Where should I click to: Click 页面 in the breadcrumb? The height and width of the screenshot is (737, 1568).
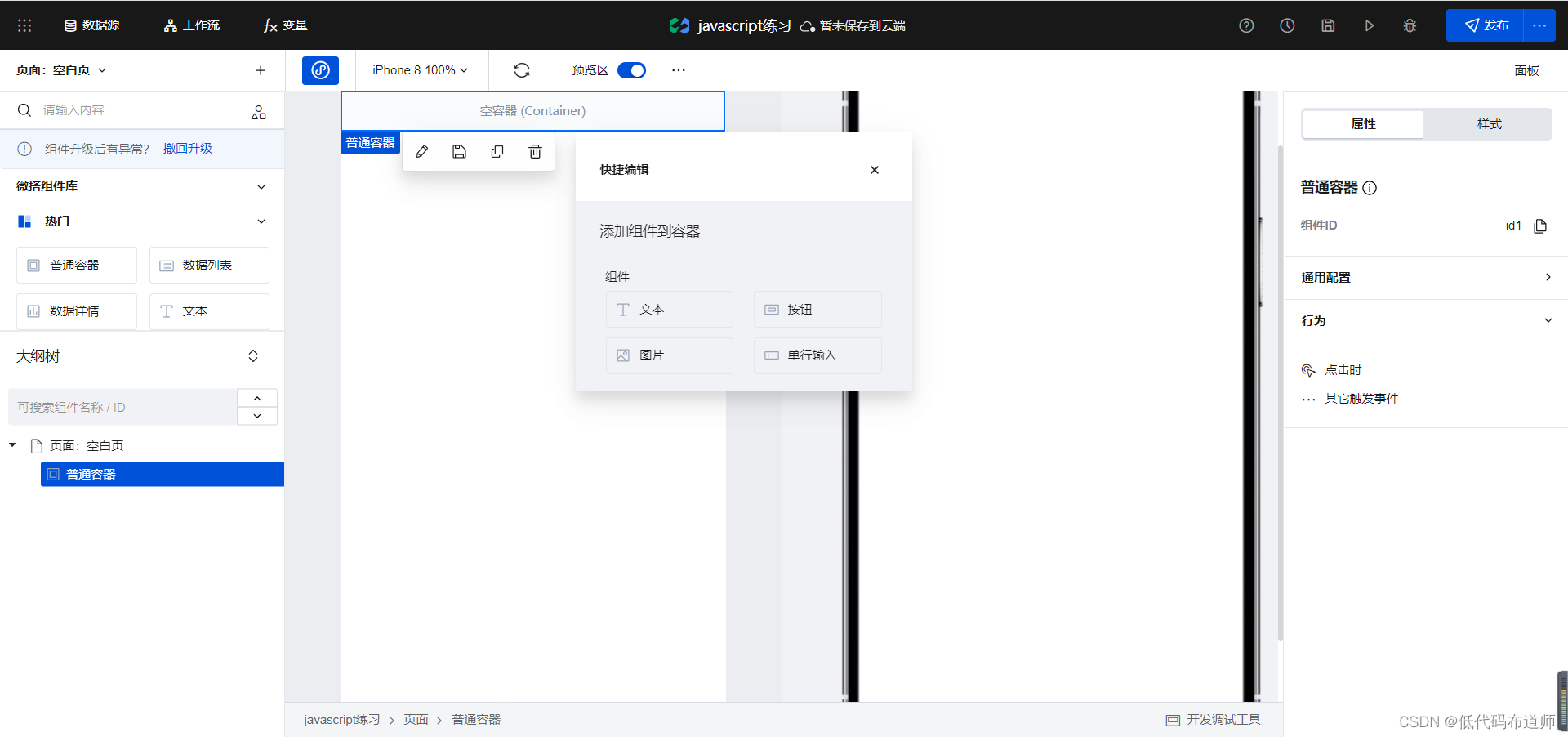(416, 720)
